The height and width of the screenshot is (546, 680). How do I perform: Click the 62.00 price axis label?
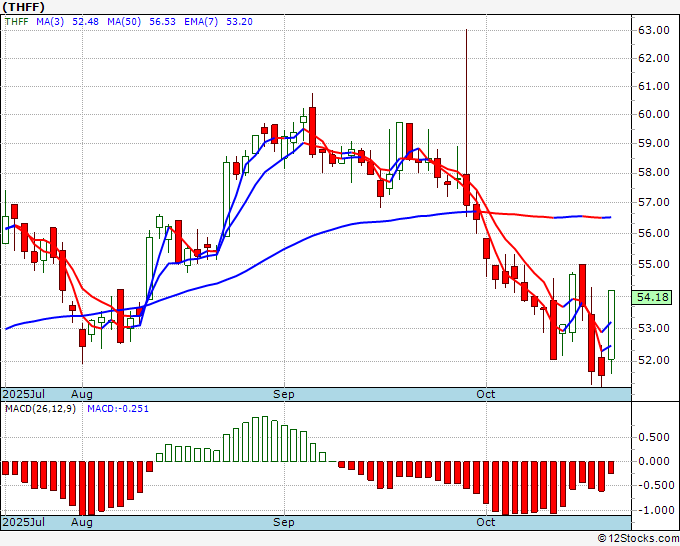coord(654,58)
